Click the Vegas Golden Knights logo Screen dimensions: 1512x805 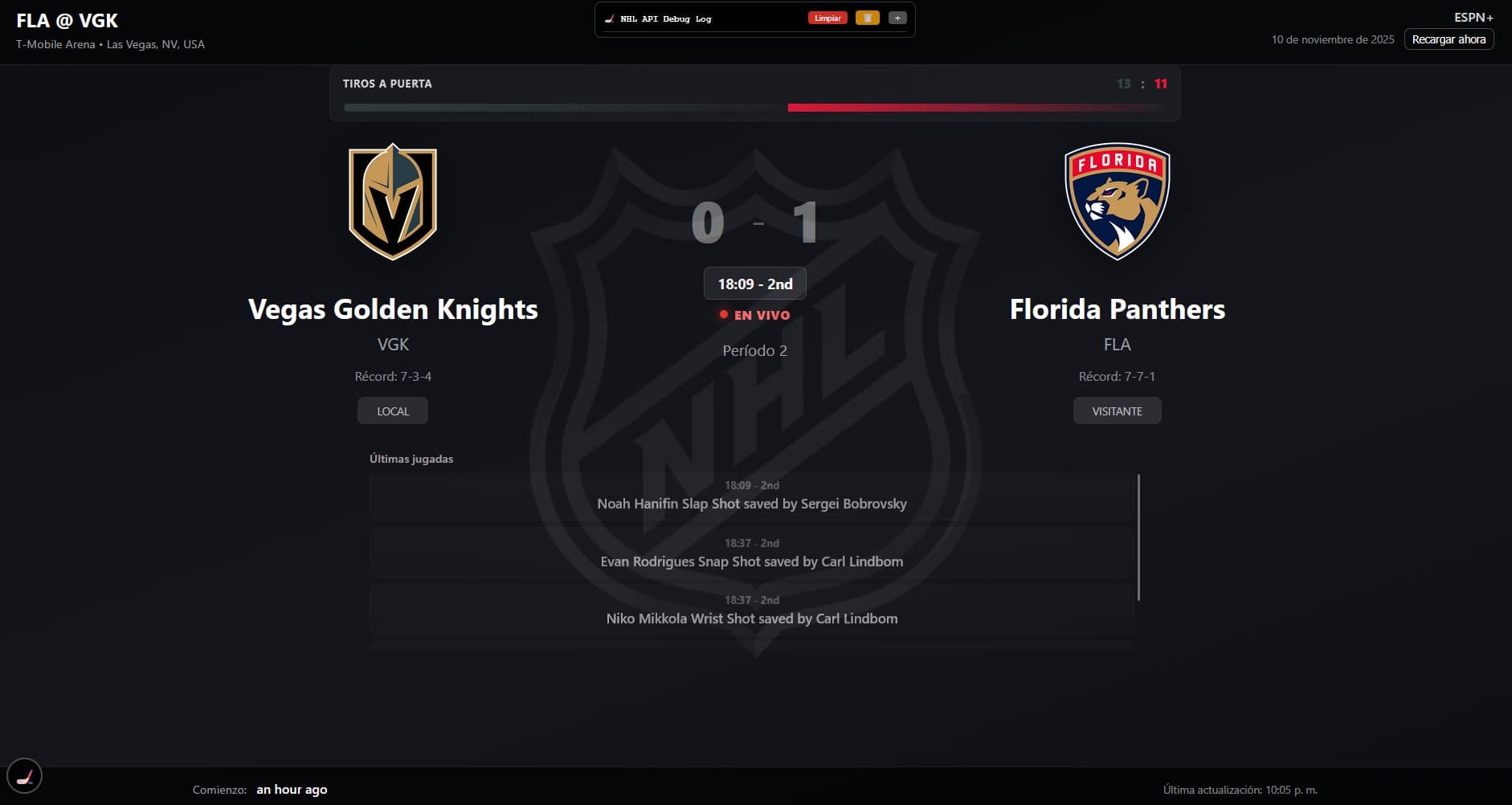[393, 202]
